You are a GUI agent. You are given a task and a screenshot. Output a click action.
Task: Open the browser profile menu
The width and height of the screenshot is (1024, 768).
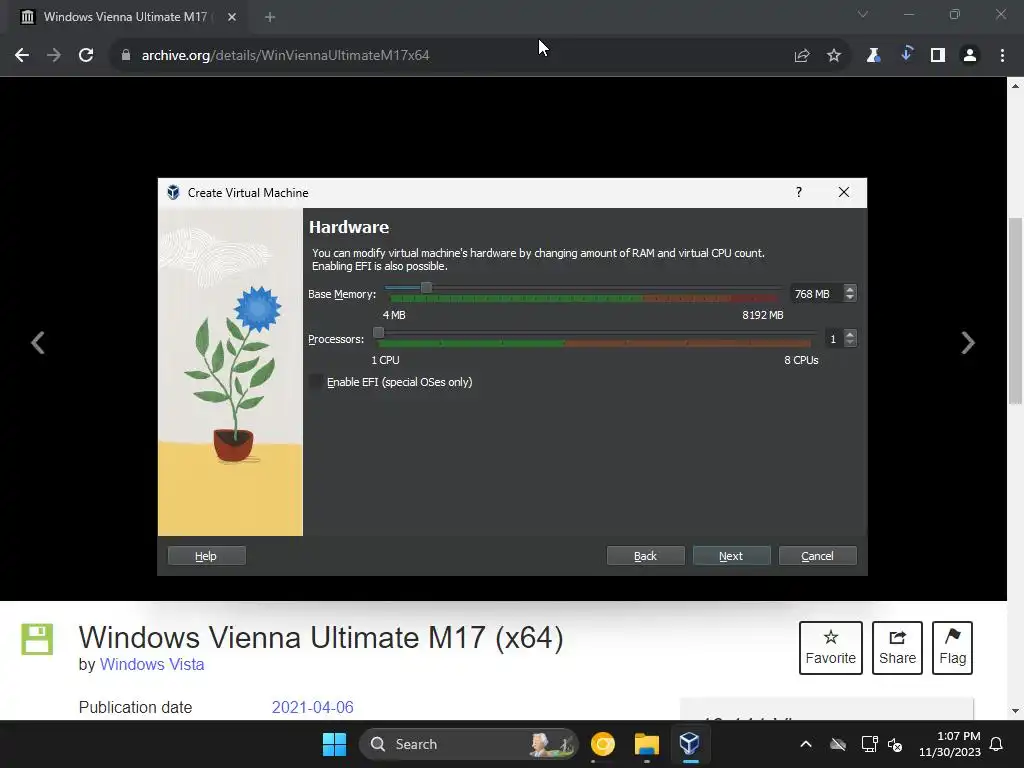[x=970, y=56]
